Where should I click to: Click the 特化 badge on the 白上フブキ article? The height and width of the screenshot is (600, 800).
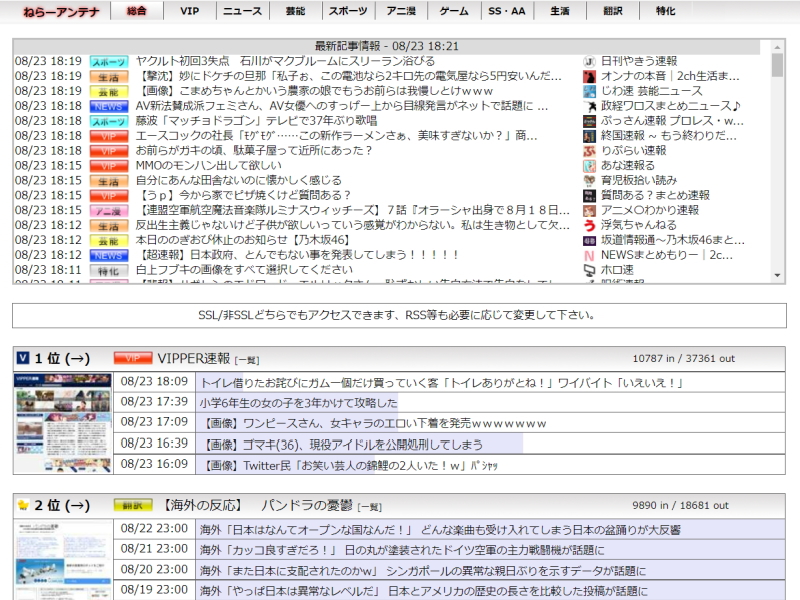click(x=109, y=271)
